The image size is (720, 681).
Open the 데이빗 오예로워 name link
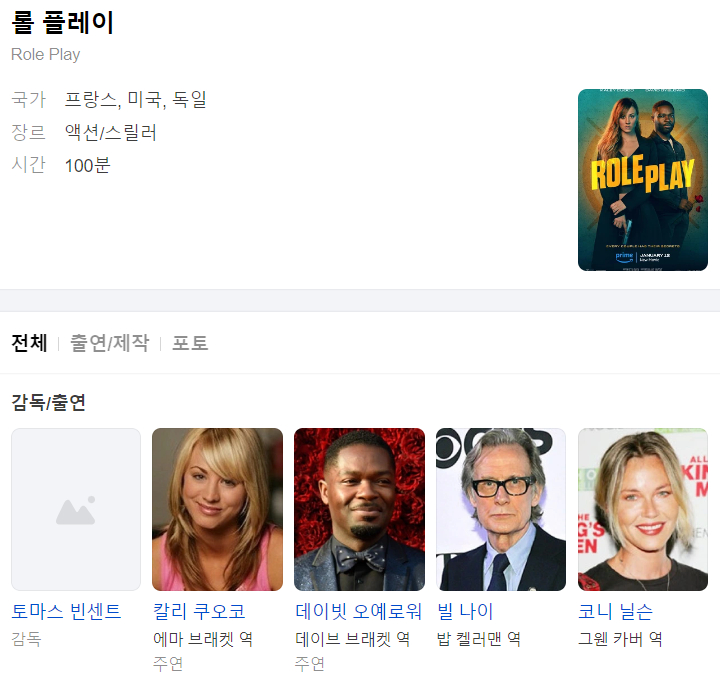click(358, 611)
